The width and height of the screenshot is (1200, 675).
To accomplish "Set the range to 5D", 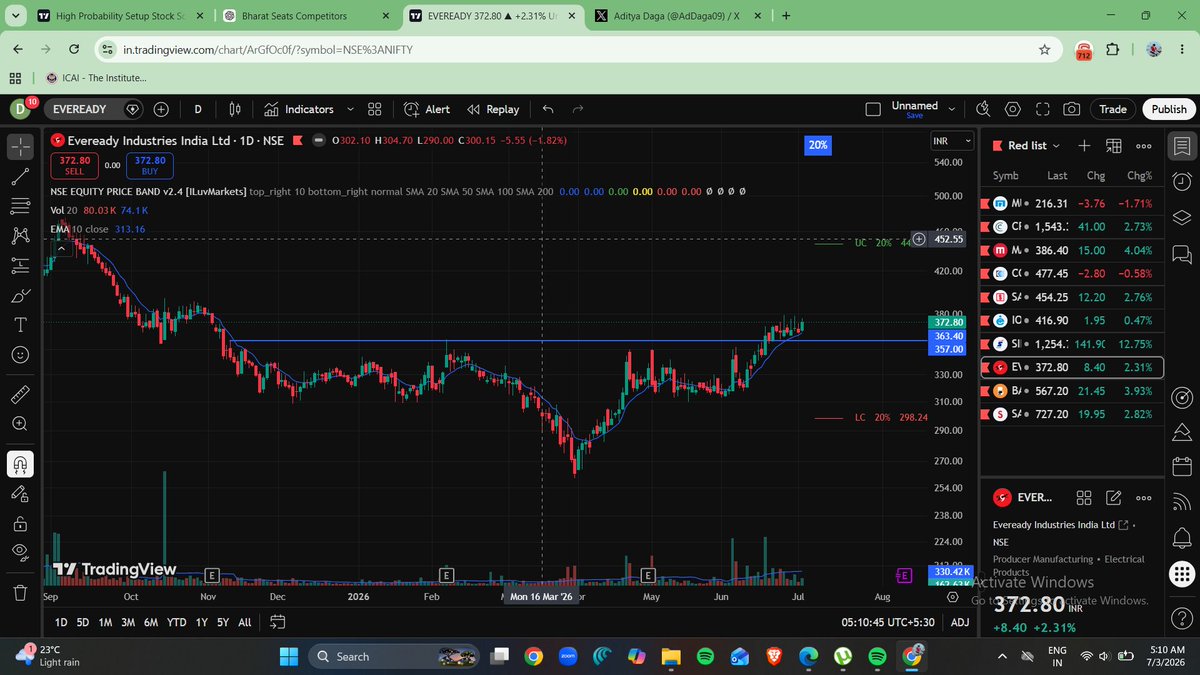I will (x=83, y=622).
